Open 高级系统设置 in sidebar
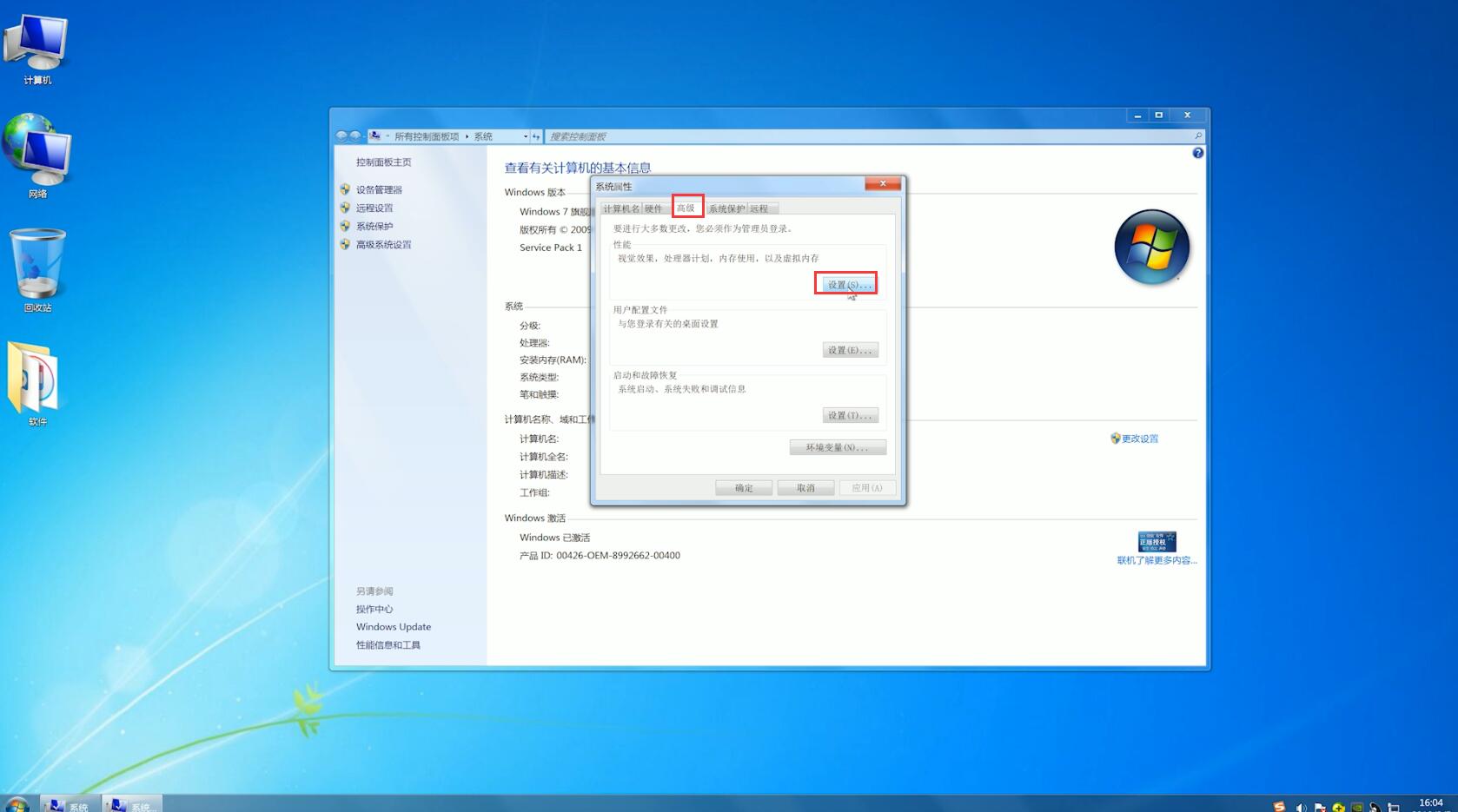Screen dimensions: 1458x812 click(x=383, y=244)
